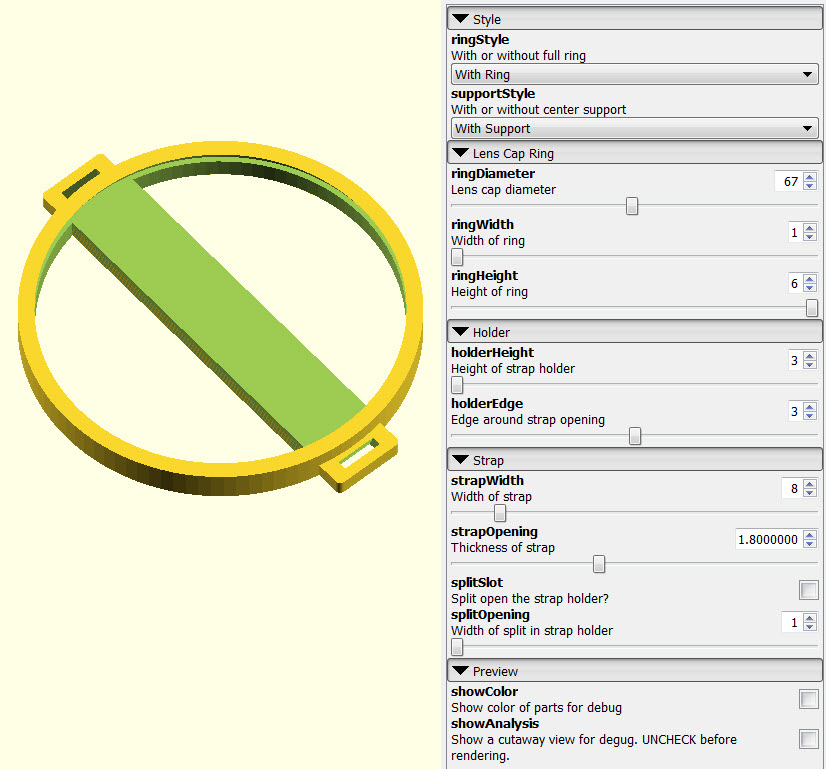826x769 pixels.
Task: Decrease ringDiameter with down arrow
Action: coord(810,185)
